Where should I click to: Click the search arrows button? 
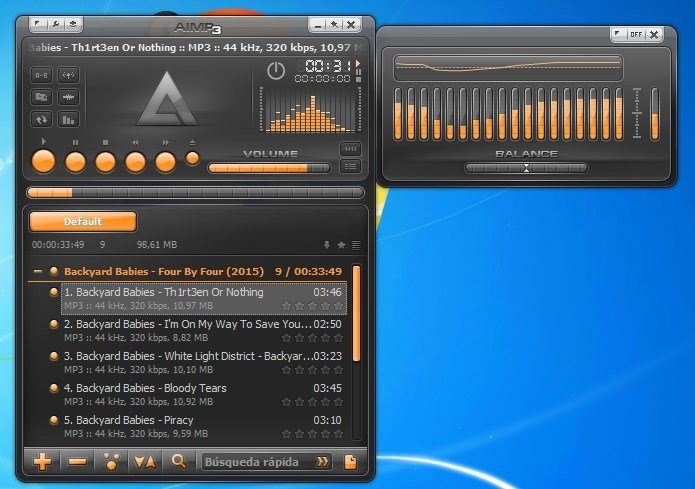[322, 462]
